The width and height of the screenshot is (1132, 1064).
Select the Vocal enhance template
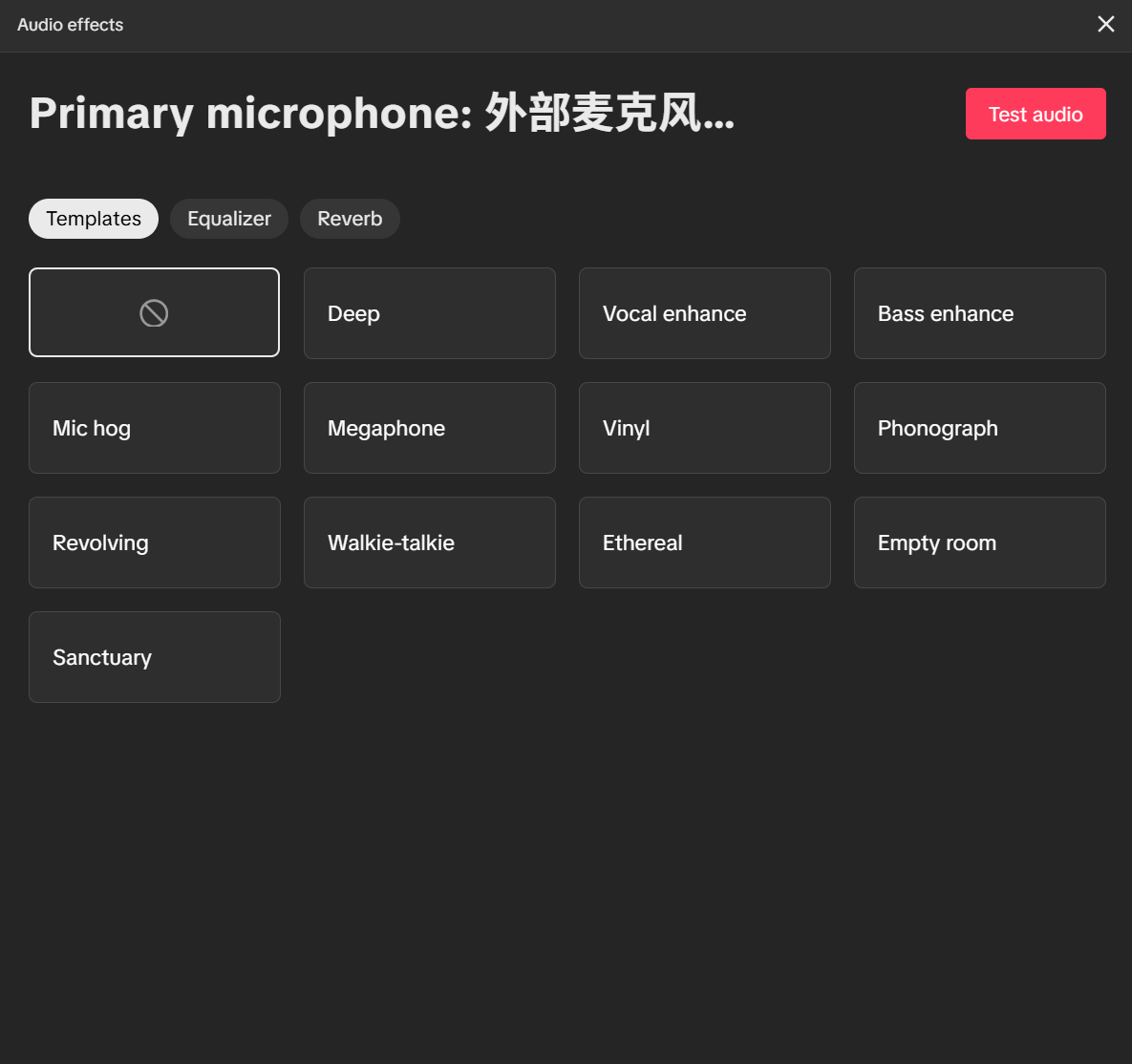[704, 313]
